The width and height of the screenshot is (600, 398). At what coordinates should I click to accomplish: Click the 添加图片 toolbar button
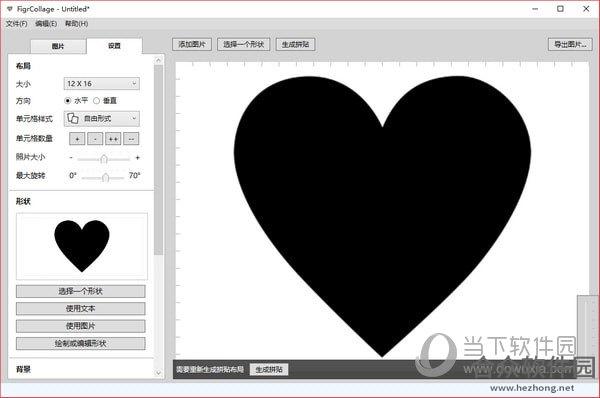click(192, 44)
